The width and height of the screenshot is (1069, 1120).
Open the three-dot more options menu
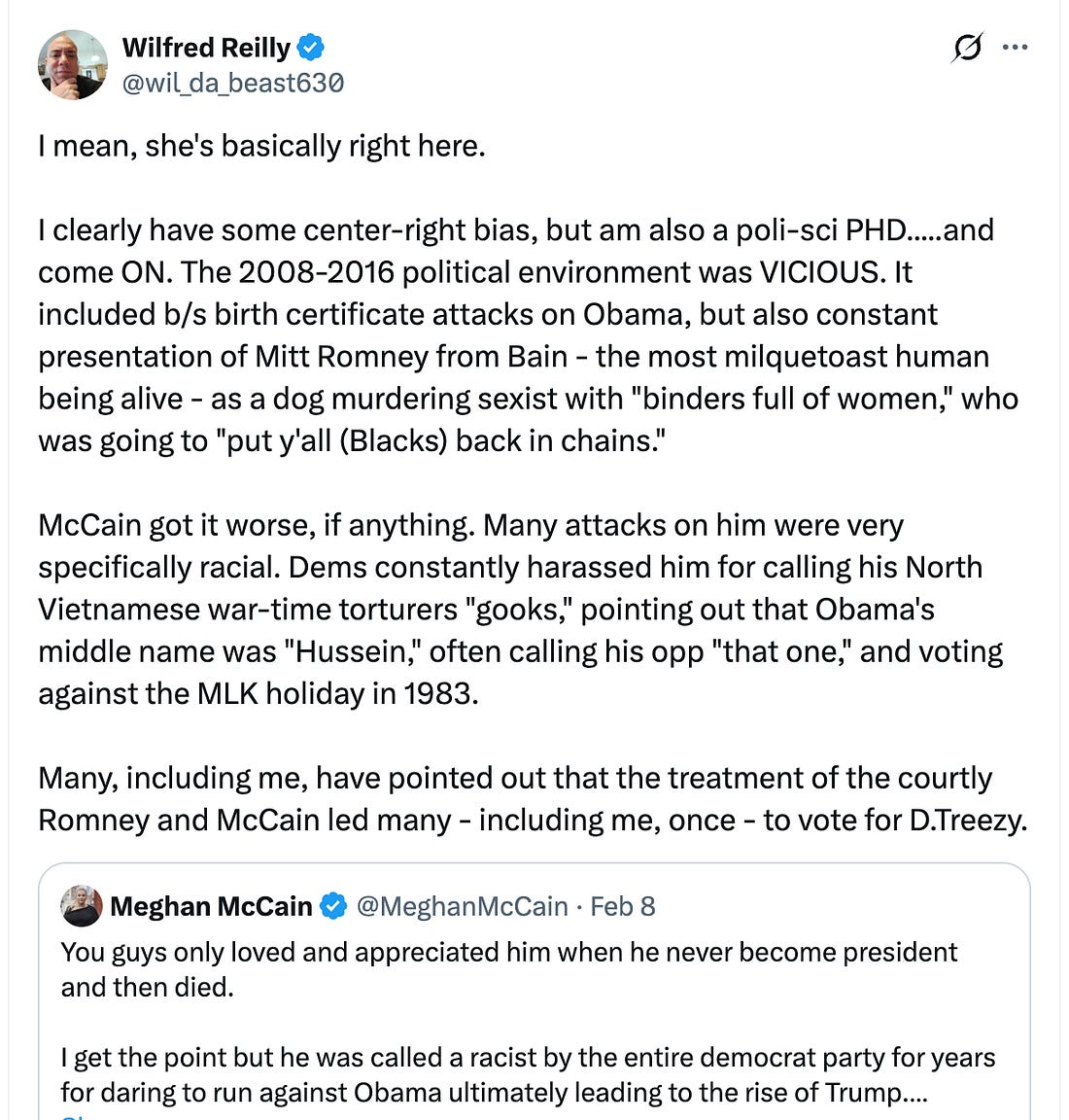(1015, 47)
